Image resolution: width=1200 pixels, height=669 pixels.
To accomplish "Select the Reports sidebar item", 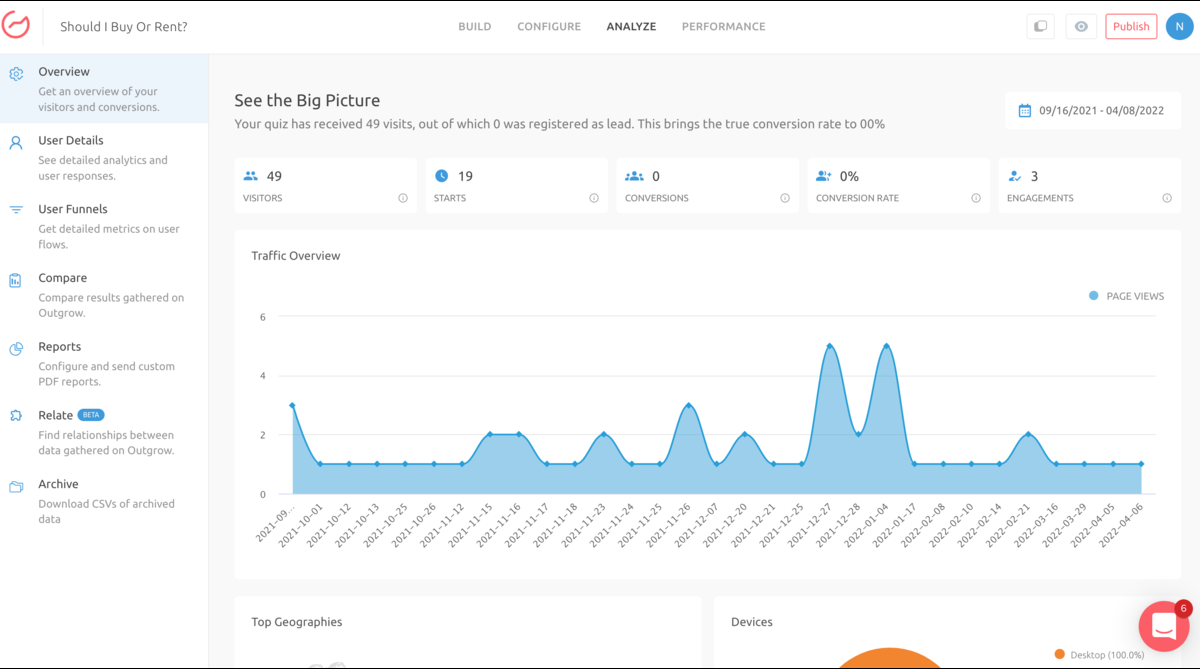I will 59,347.
